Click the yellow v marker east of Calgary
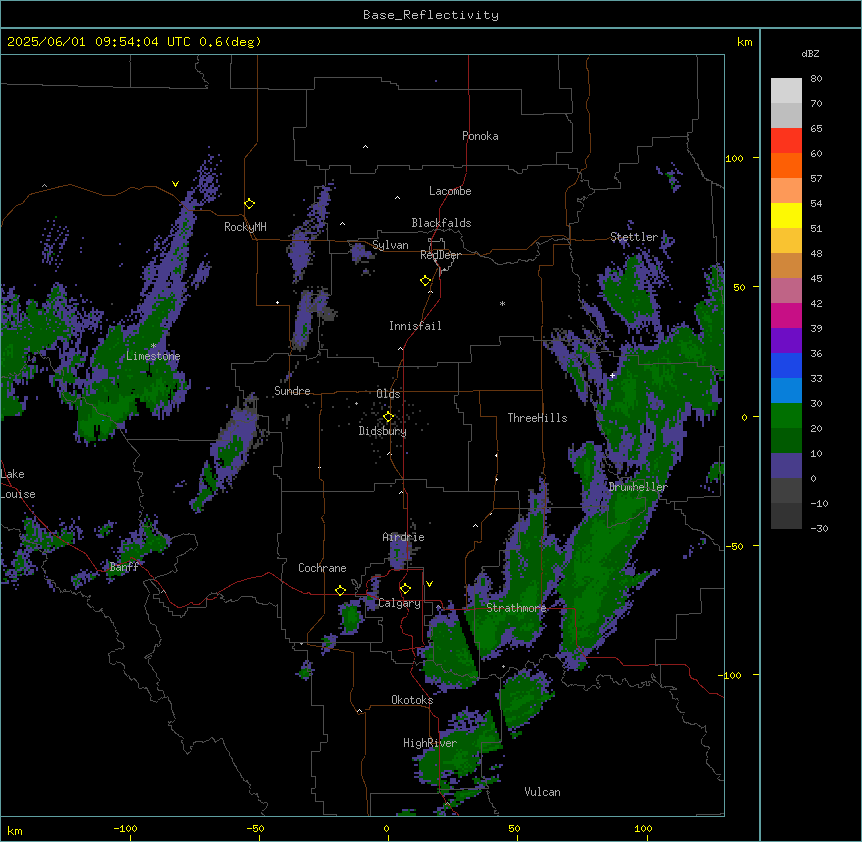Image resolution: width=862 pixels, height=842 pixels. click(x=429, y=584)
